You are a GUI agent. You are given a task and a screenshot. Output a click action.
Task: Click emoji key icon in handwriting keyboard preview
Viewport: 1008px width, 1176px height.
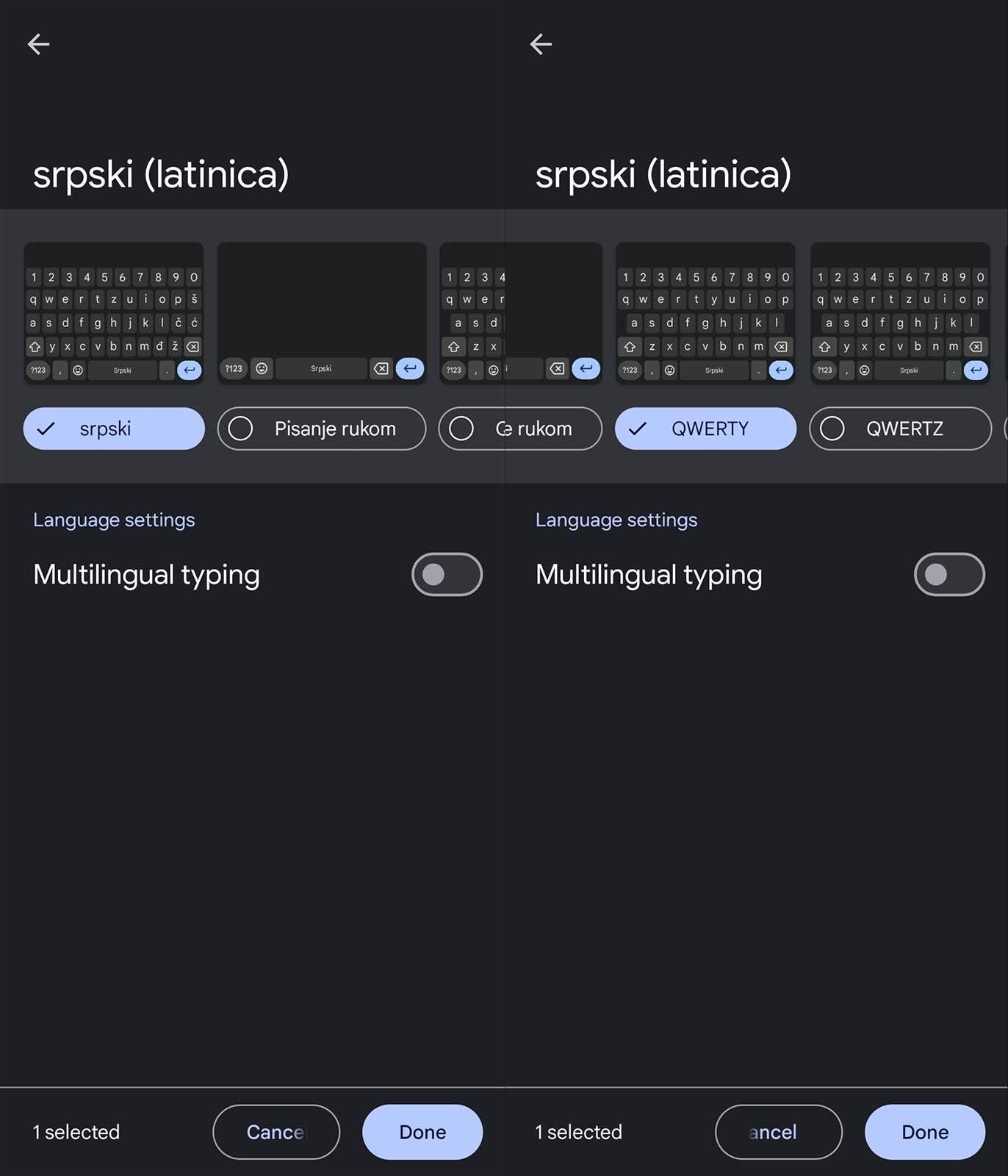coord(262,368)
